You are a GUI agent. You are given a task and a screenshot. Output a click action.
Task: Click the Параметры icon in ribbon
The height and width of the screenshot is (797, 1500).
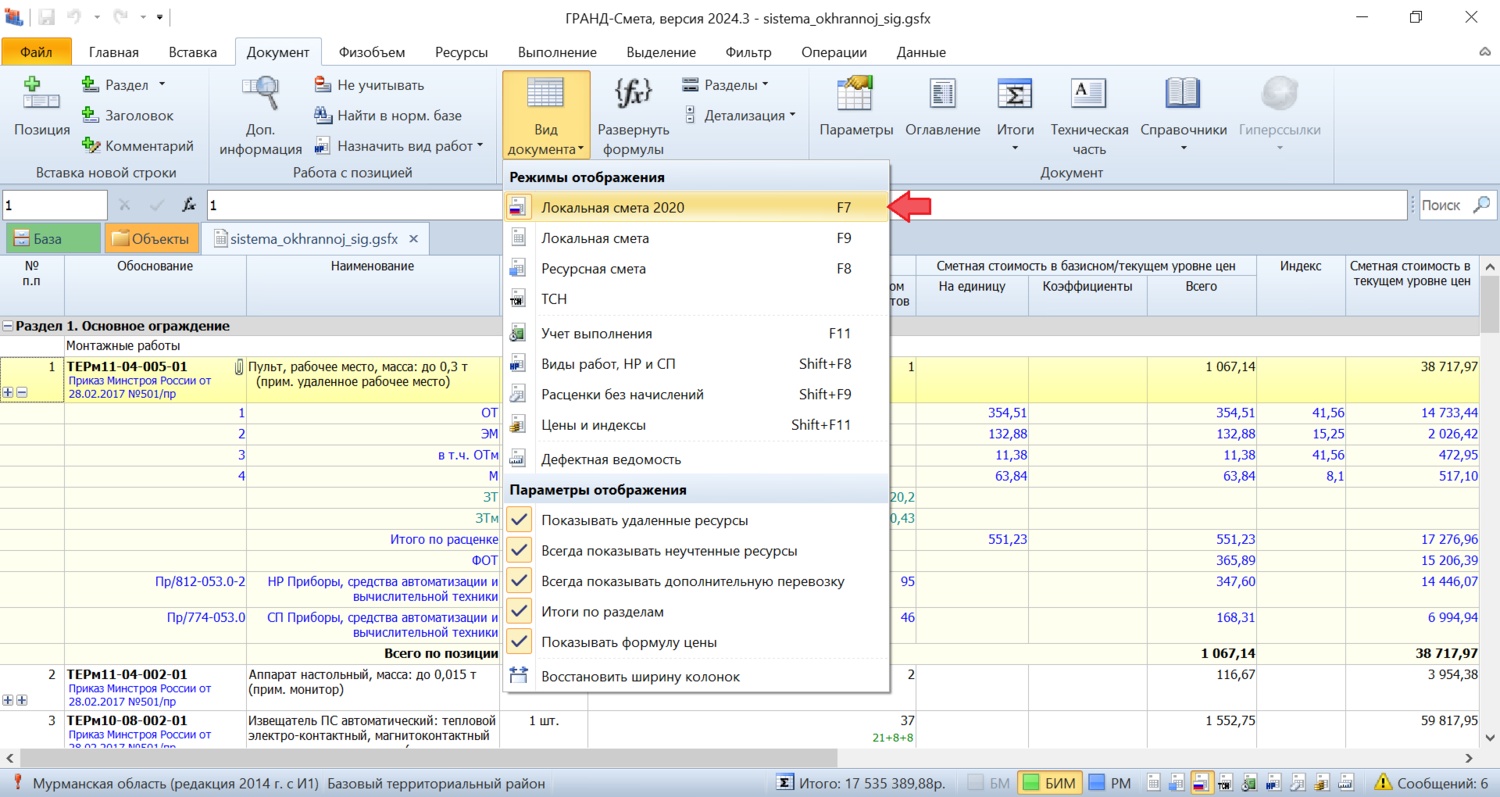[855, 96]
